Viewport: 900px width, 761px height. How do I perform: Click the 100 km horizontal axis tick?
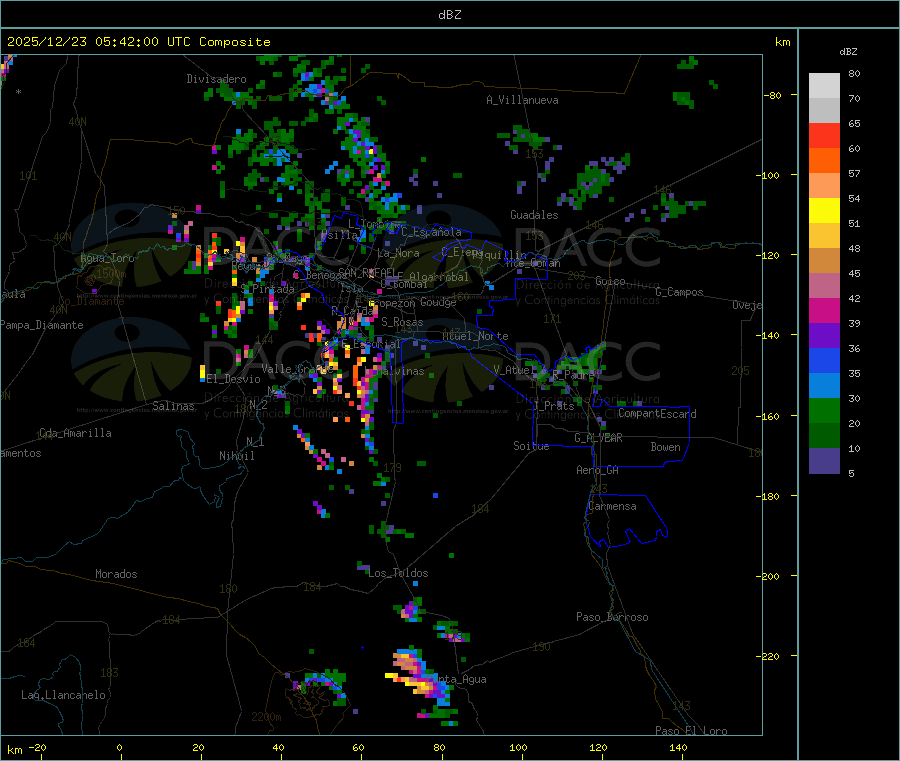pyautogui.click(x=518, y=747)
